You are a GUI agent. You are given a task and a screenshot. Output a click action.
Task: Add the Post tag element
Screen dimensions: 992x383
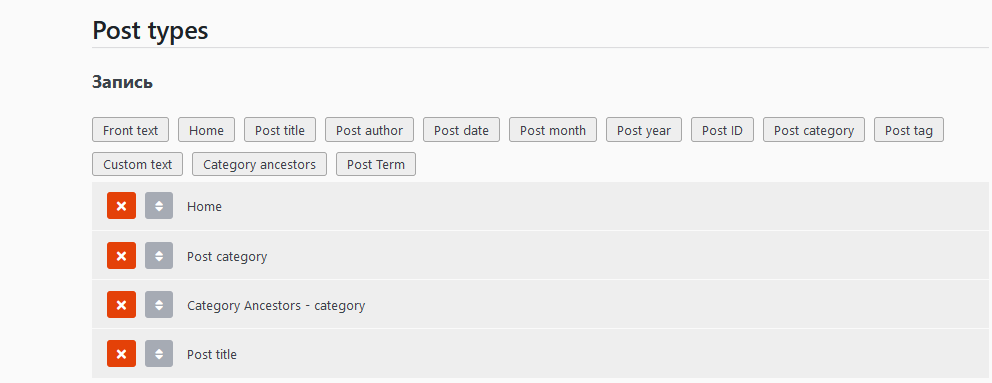click(x=908, y=130)
